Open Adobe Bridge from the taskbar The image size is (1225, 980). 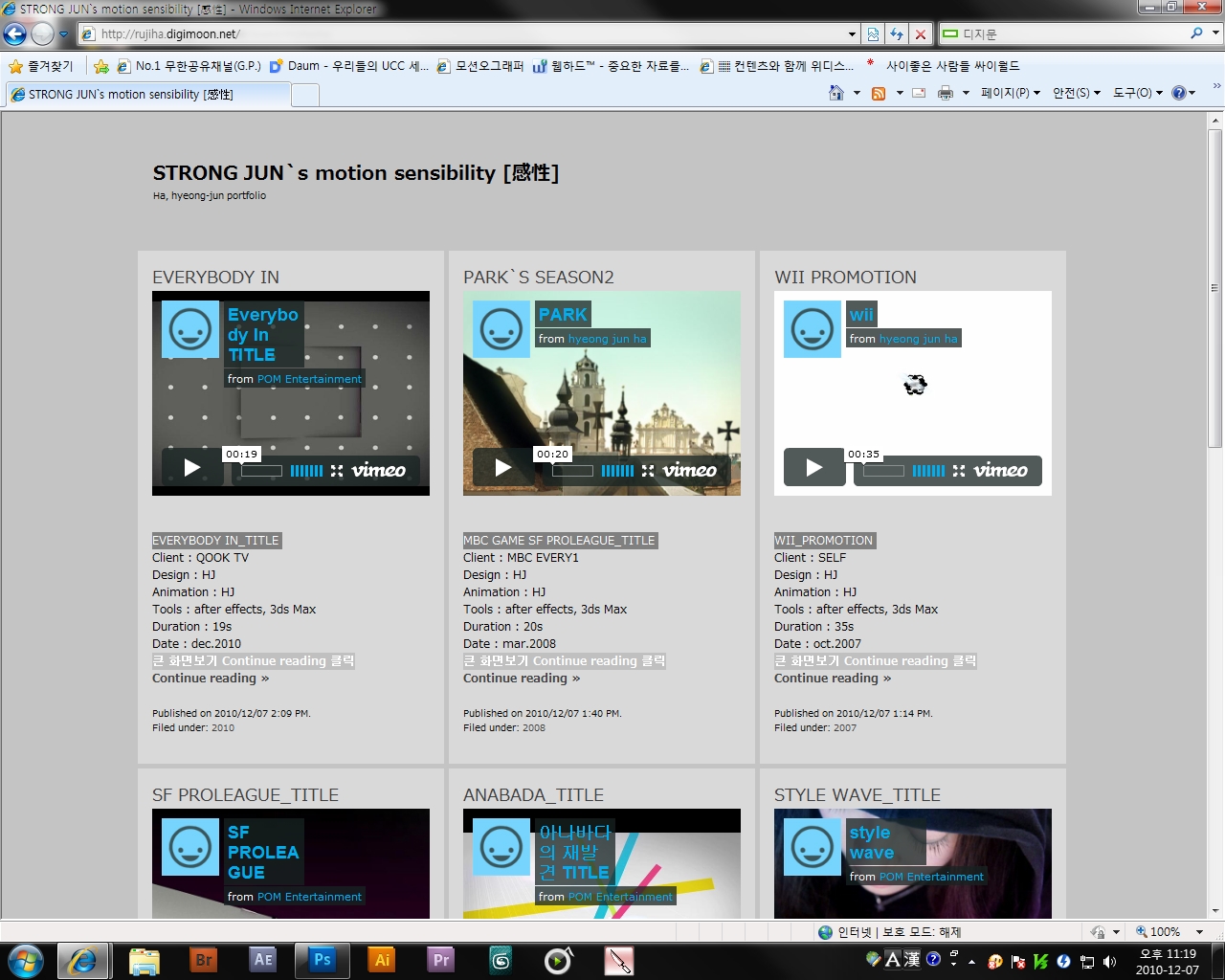(x=204, y=960)
